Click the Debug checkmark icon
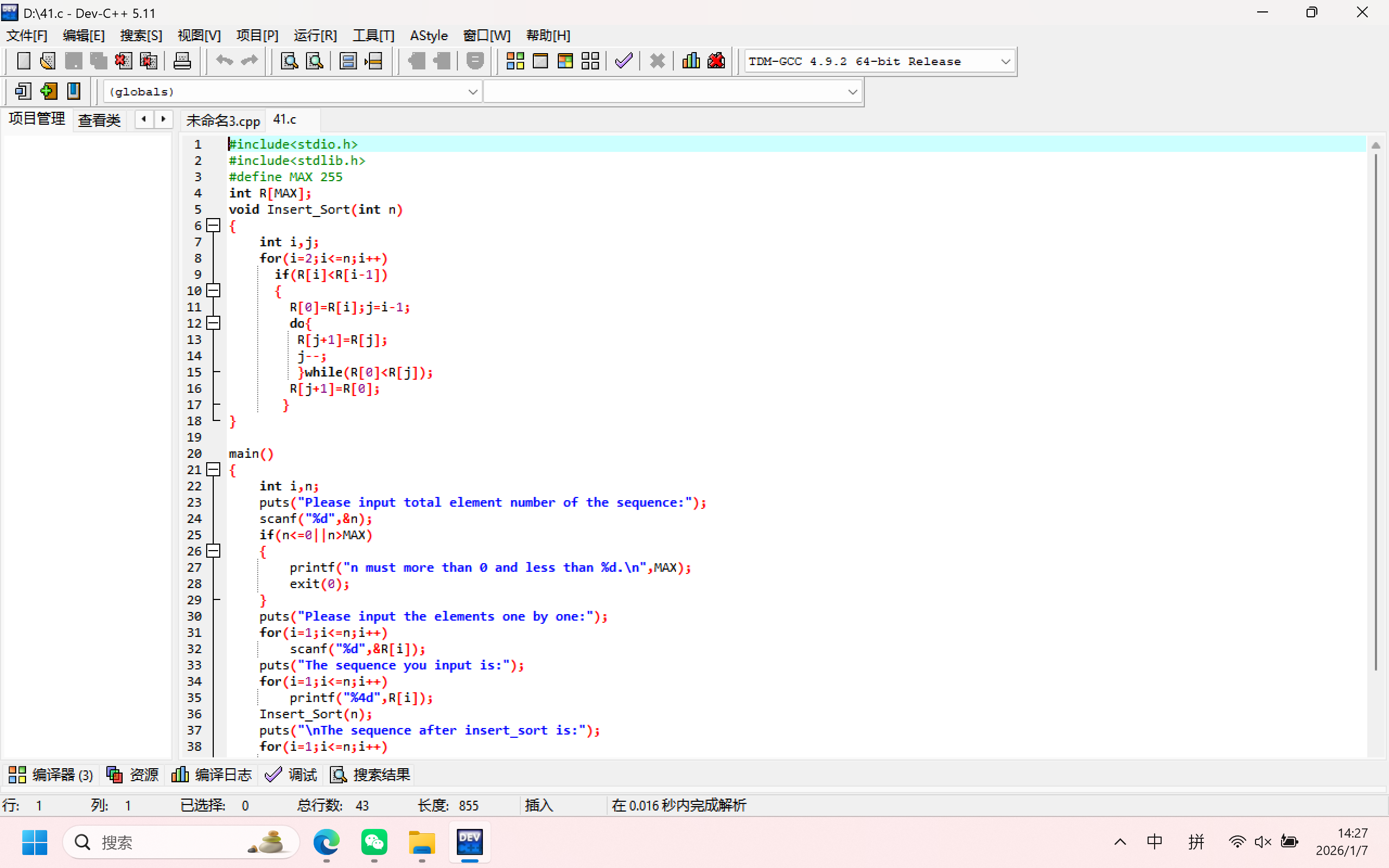This screenshot has width=1389, height=868. 623,61
